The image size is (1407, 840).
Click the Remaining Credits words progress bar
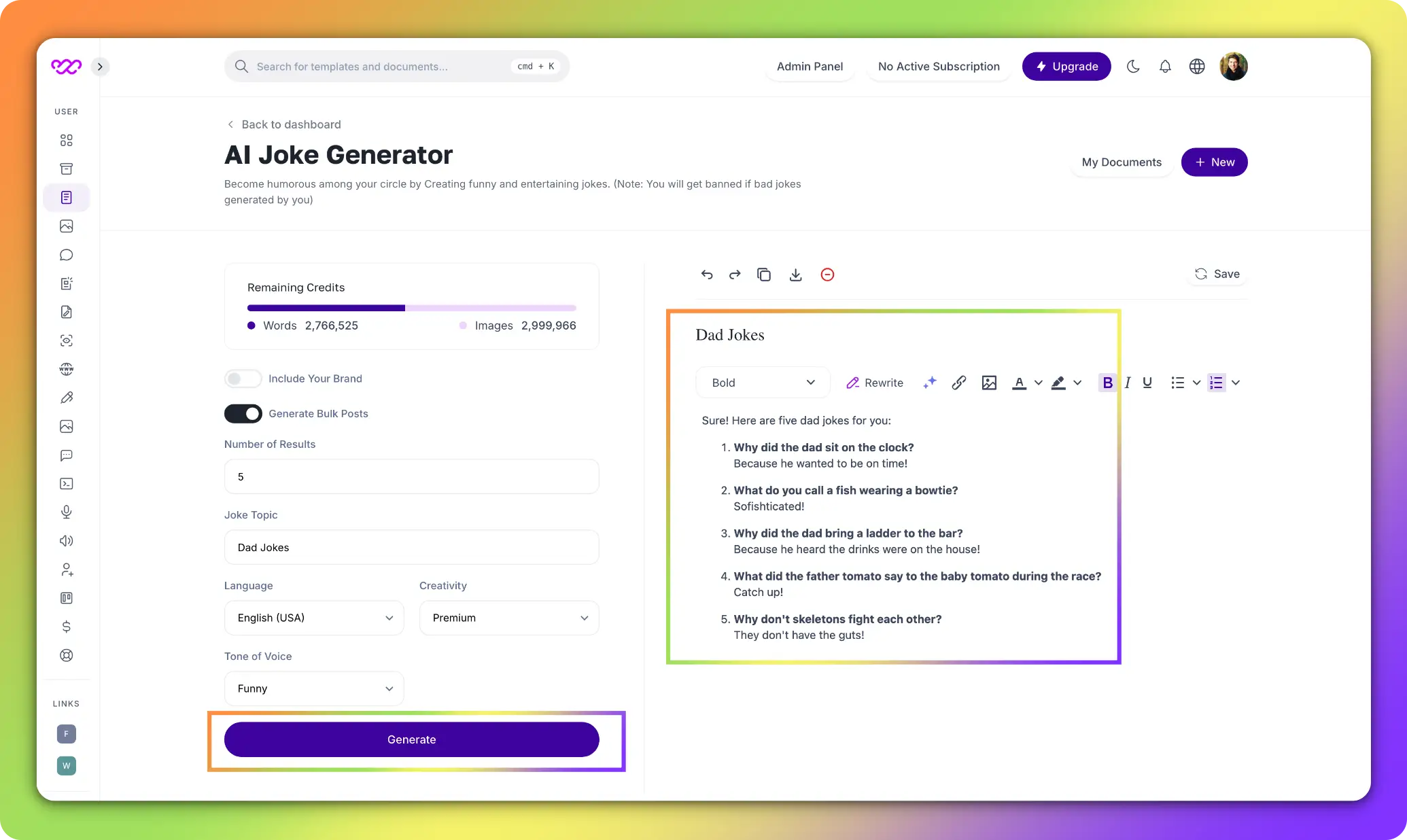[x=326, y=307]
